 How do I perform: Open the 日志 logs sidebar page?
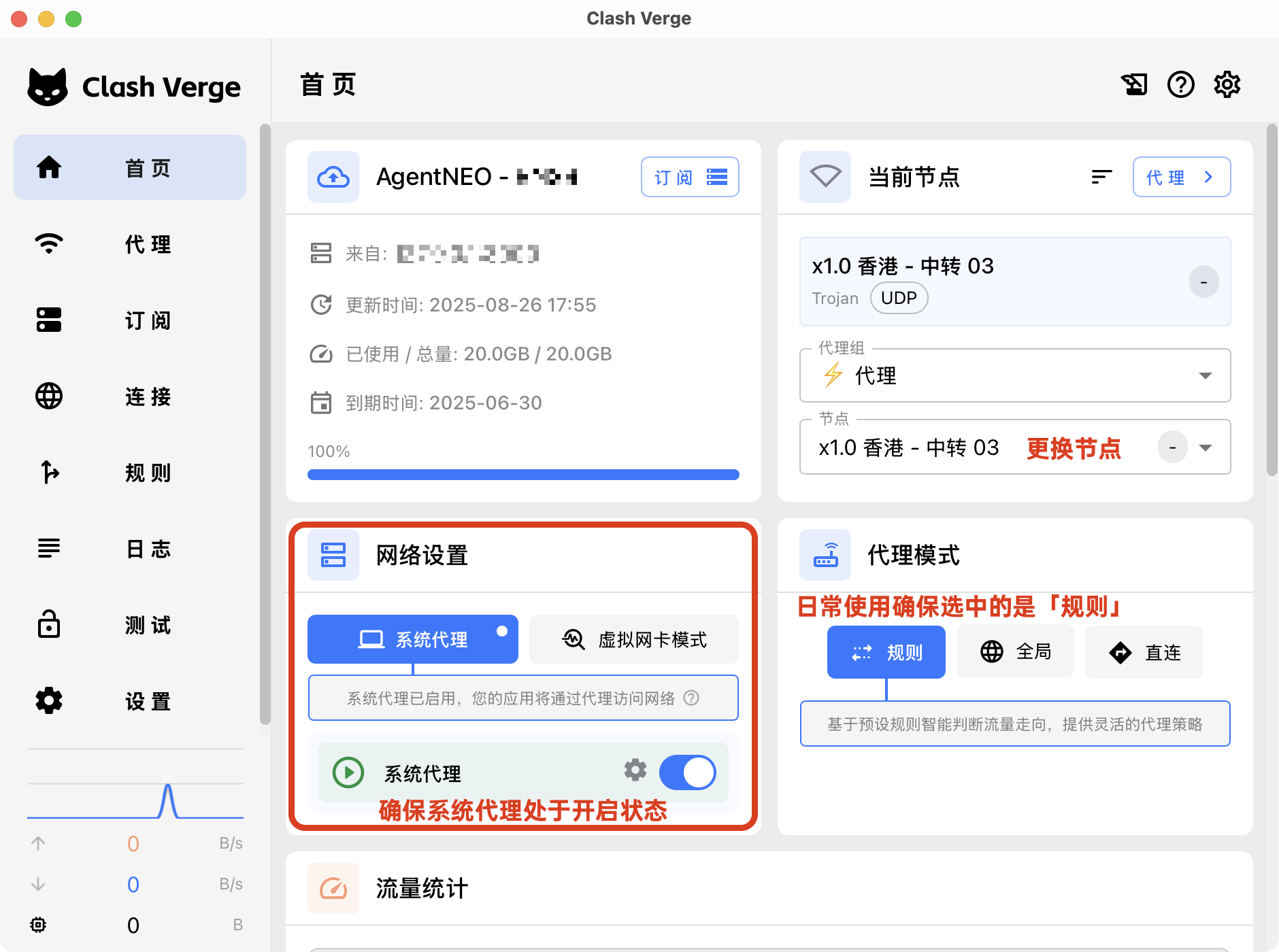129,548
